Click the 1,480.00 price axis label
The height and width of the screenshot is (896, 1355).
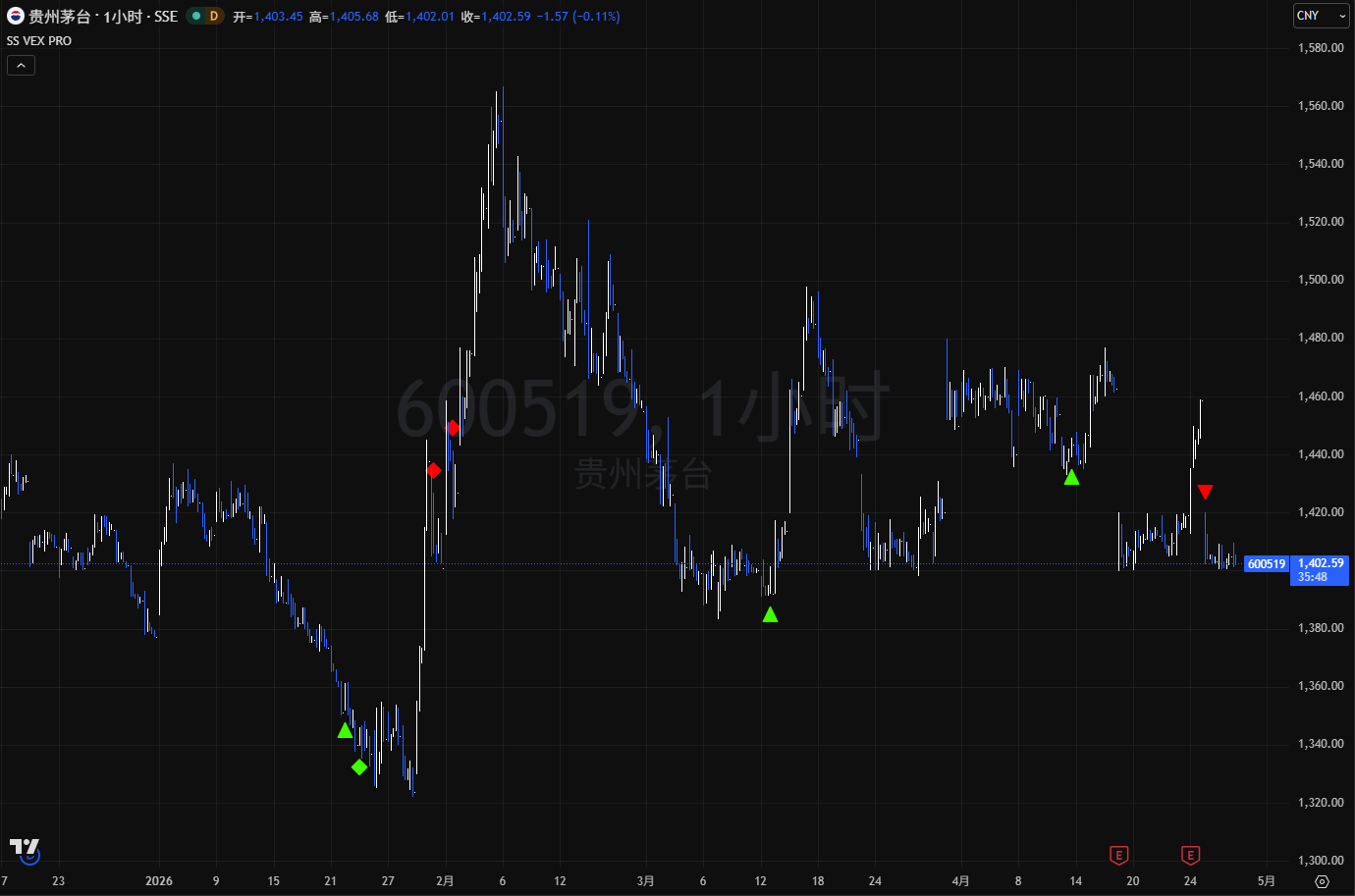1321,338
